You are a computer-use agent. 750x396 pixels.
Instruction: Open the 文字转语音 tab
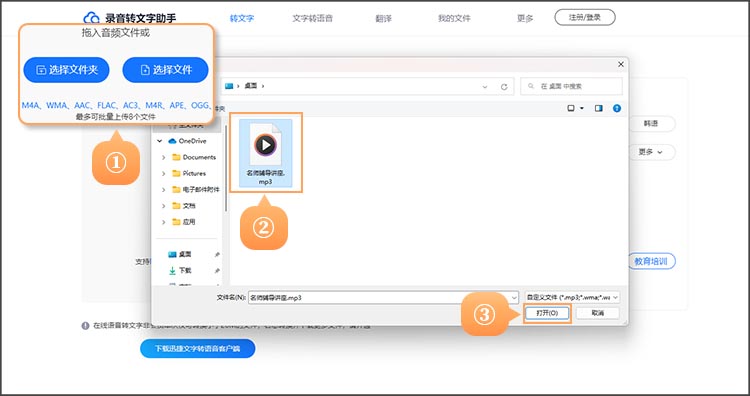coord(312,19)
